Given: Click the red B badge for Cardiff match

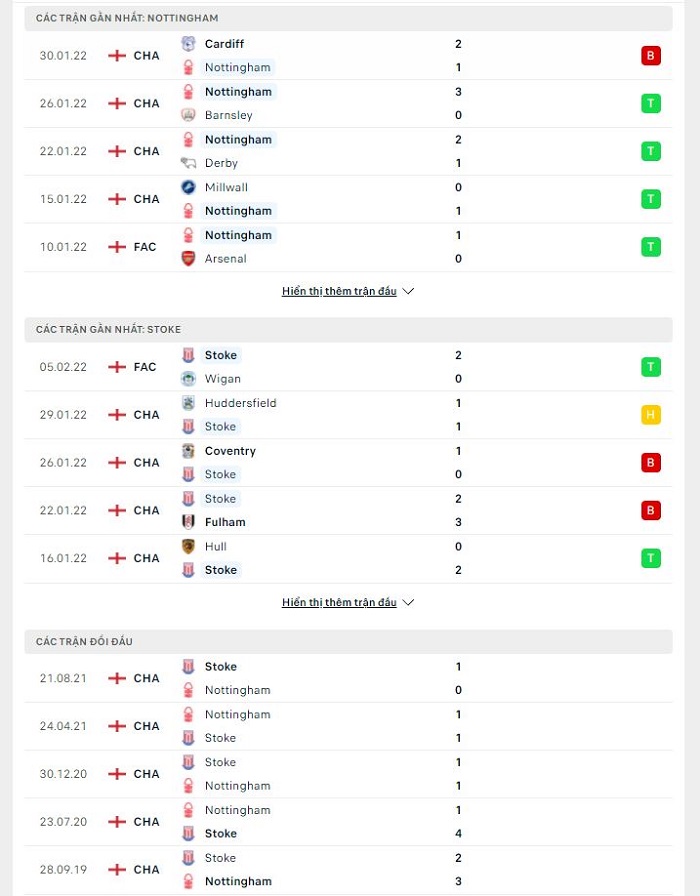Looking at the screenshot, I should [x=651, y=55].
